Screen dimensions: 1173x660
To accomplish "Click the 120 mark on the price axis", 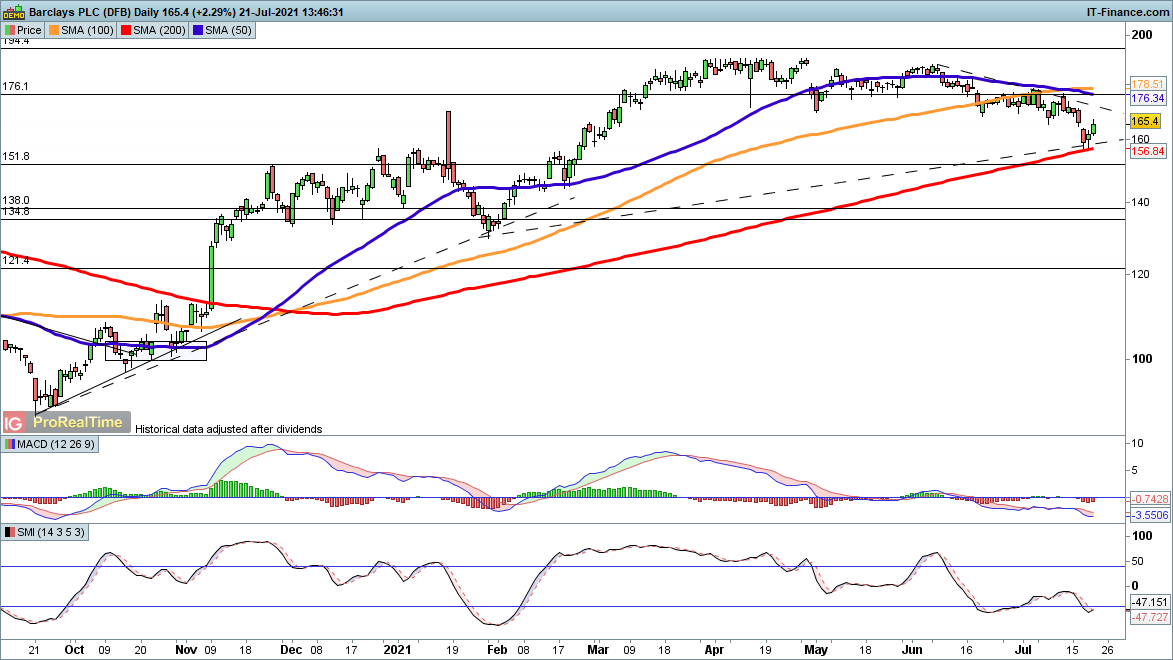I will pyautogui.click(x=1142, y=275).
